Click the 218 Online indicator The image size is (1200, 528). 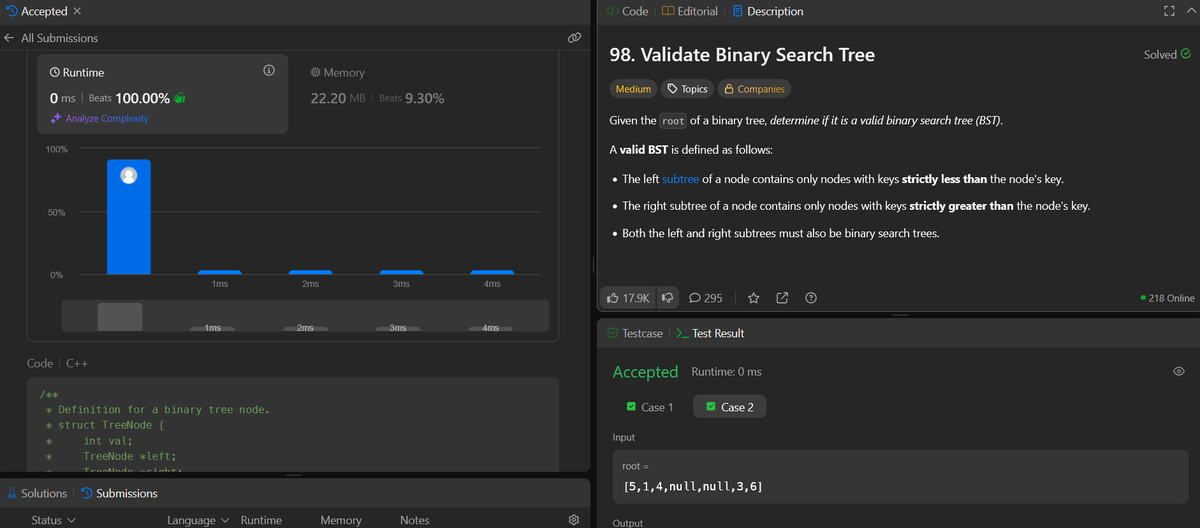click(1168, 298)
